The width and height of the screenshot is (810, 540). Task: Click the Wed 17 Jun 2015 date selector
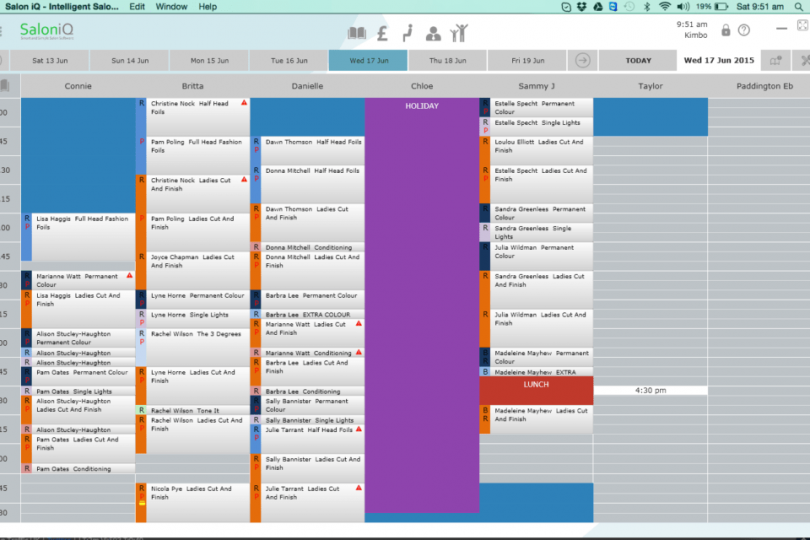click(718, 61)
